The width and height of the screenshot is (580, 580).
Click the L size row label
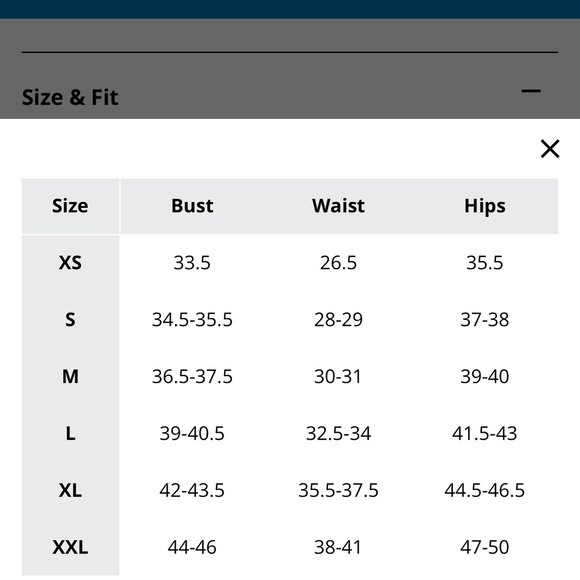70,434
